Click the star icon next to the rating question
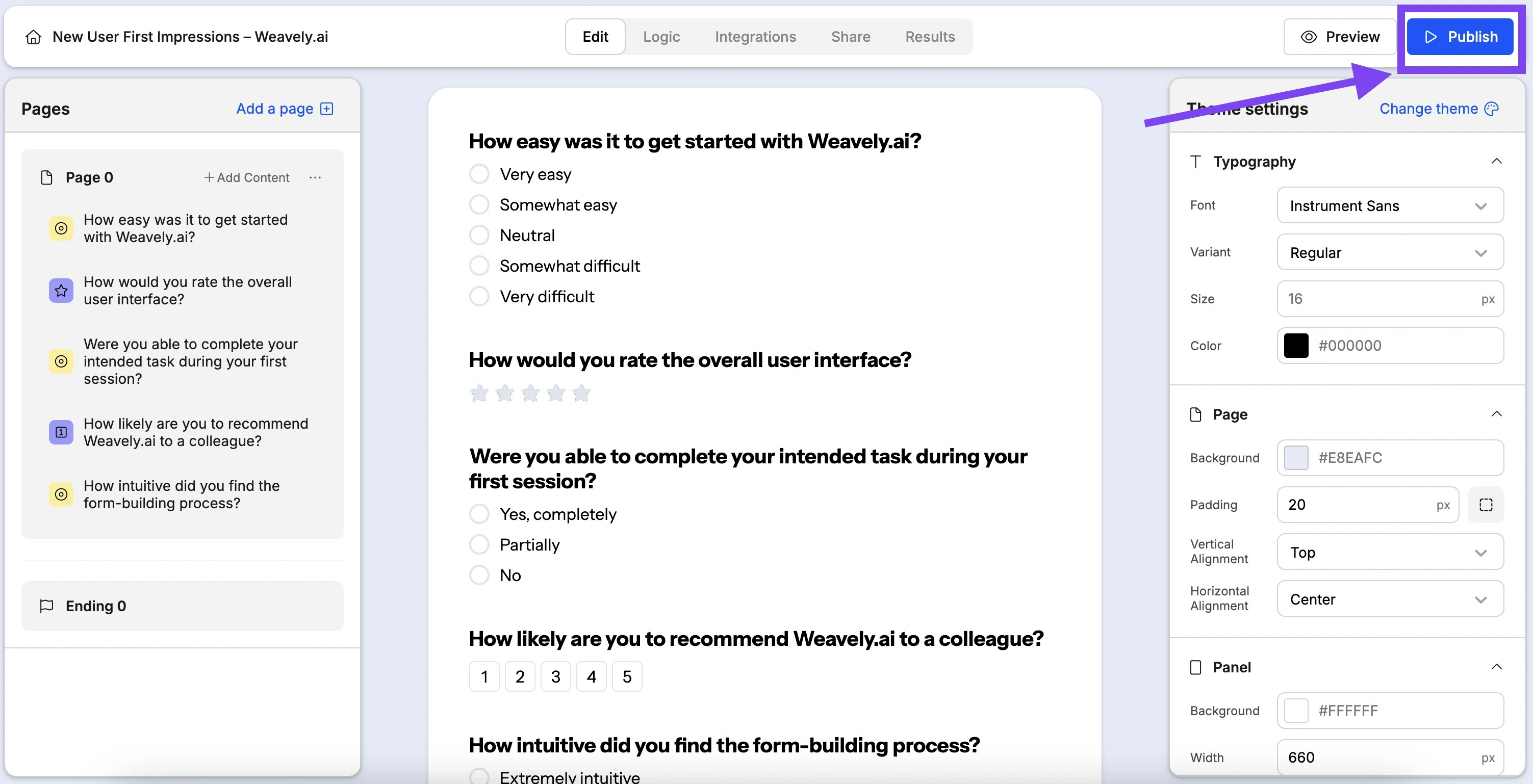 tap(60, 290)
